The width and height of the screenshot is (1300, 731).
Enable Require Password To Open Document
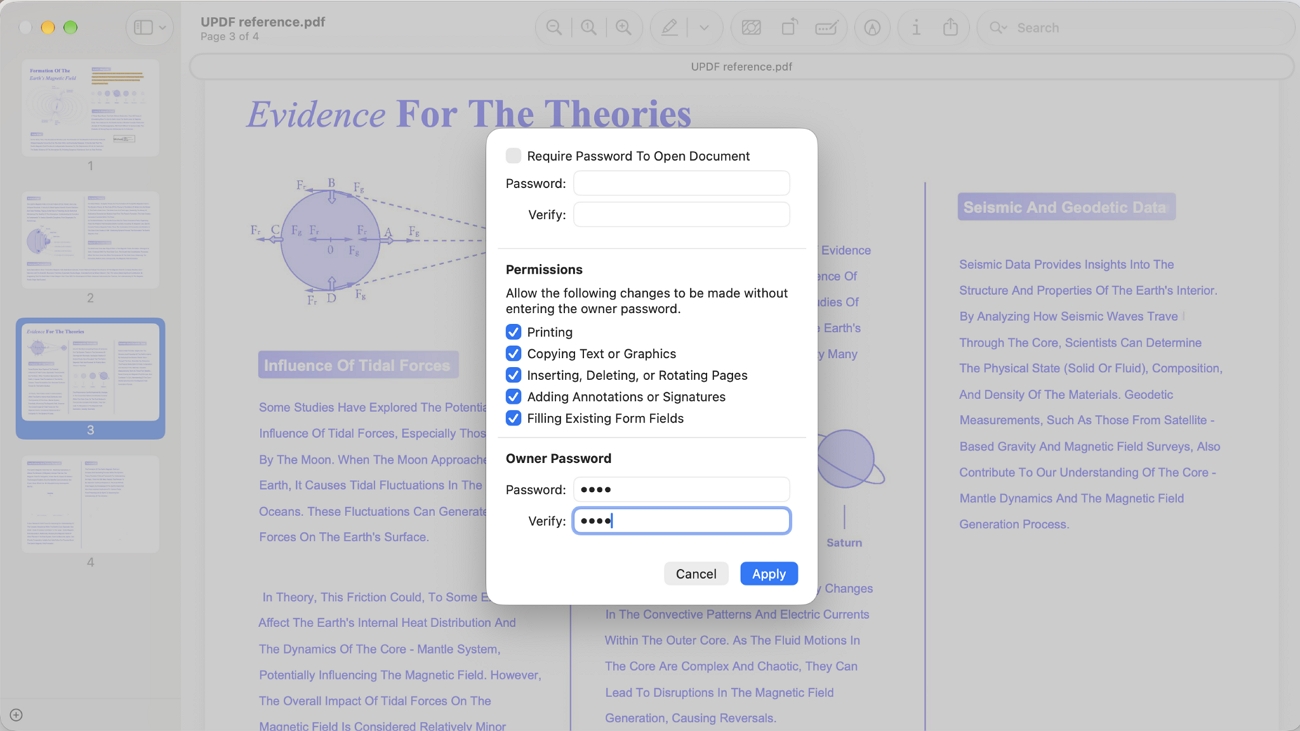point(513,156)
